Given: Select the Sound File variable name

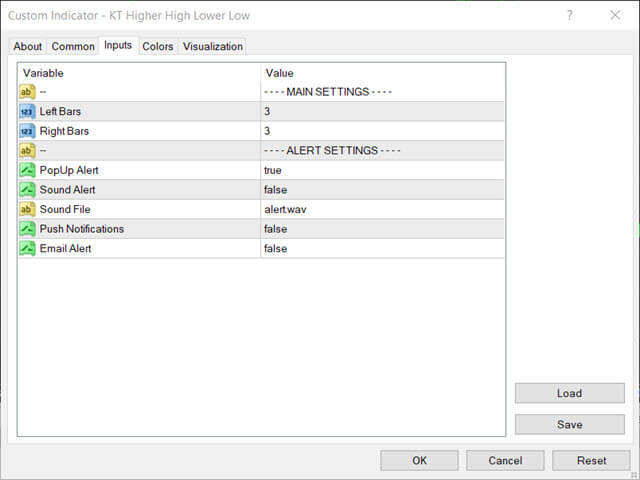Looking at the screenshot, I should tap(65, 209).
